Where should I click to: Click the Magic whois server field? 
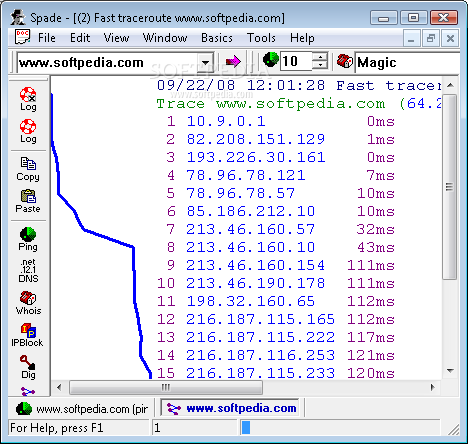coord(407,62)
